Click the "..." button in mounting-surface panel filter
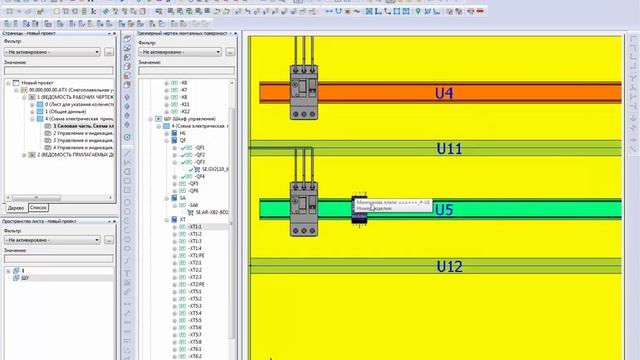 pyautogui.click(x=230, y=52)
